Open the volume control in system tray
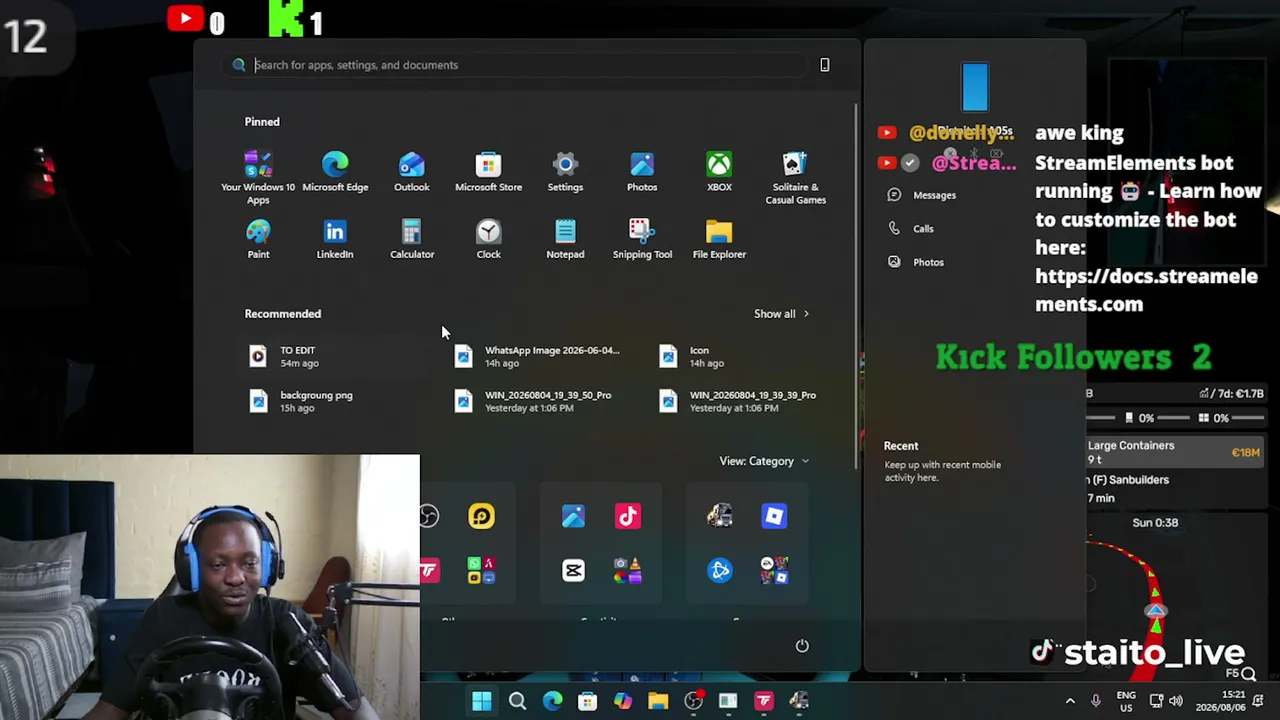 pos(1175,701)
